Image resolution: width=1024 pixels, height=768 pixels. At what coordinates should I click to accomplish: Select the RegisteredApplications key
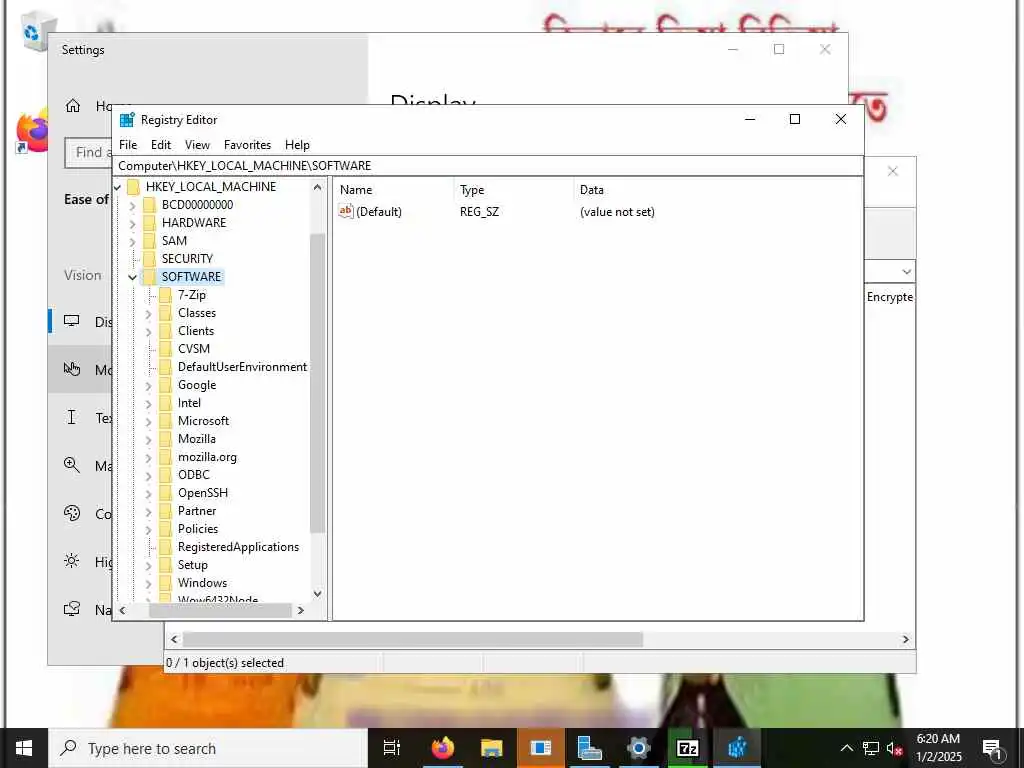pos(238,547)
